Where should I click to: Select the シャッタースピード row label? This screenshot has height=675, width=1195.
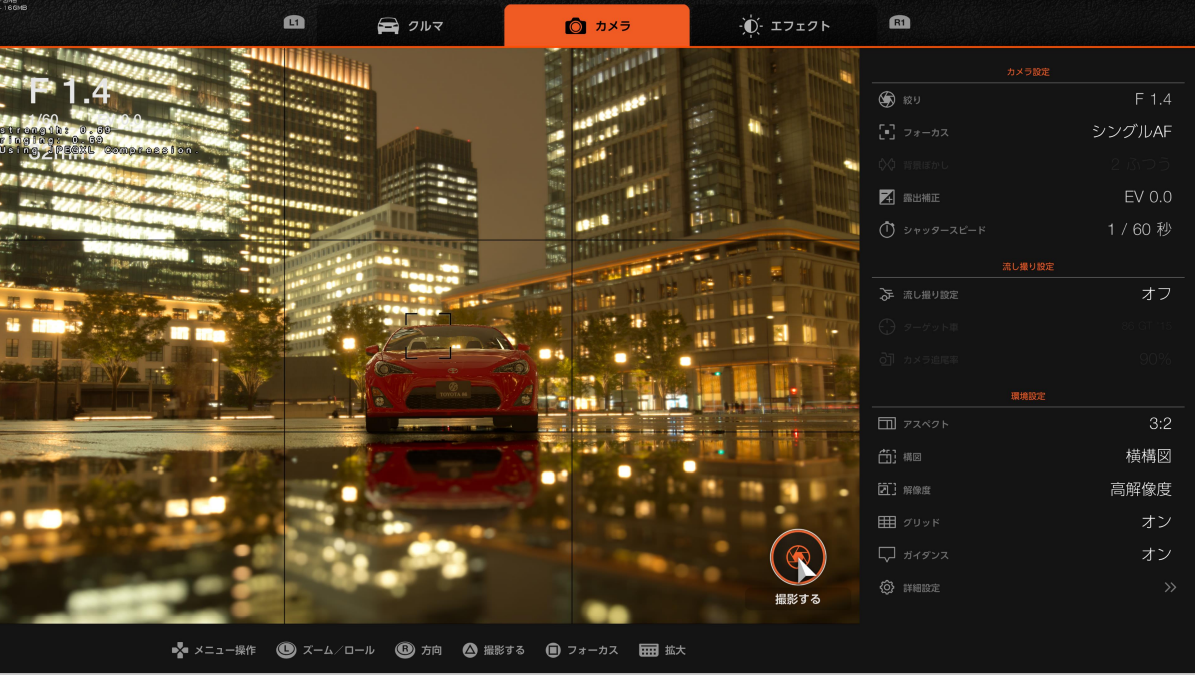(x=944, y=230)
